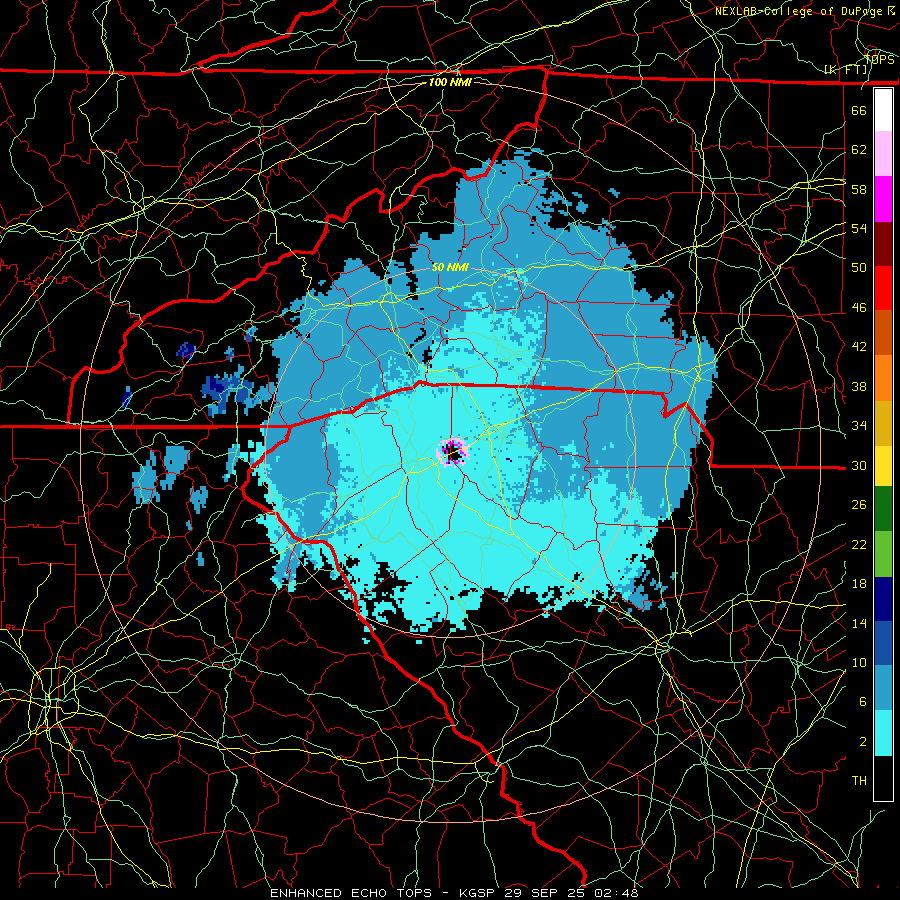Click the legend value '26'

(x=859, y=505)
